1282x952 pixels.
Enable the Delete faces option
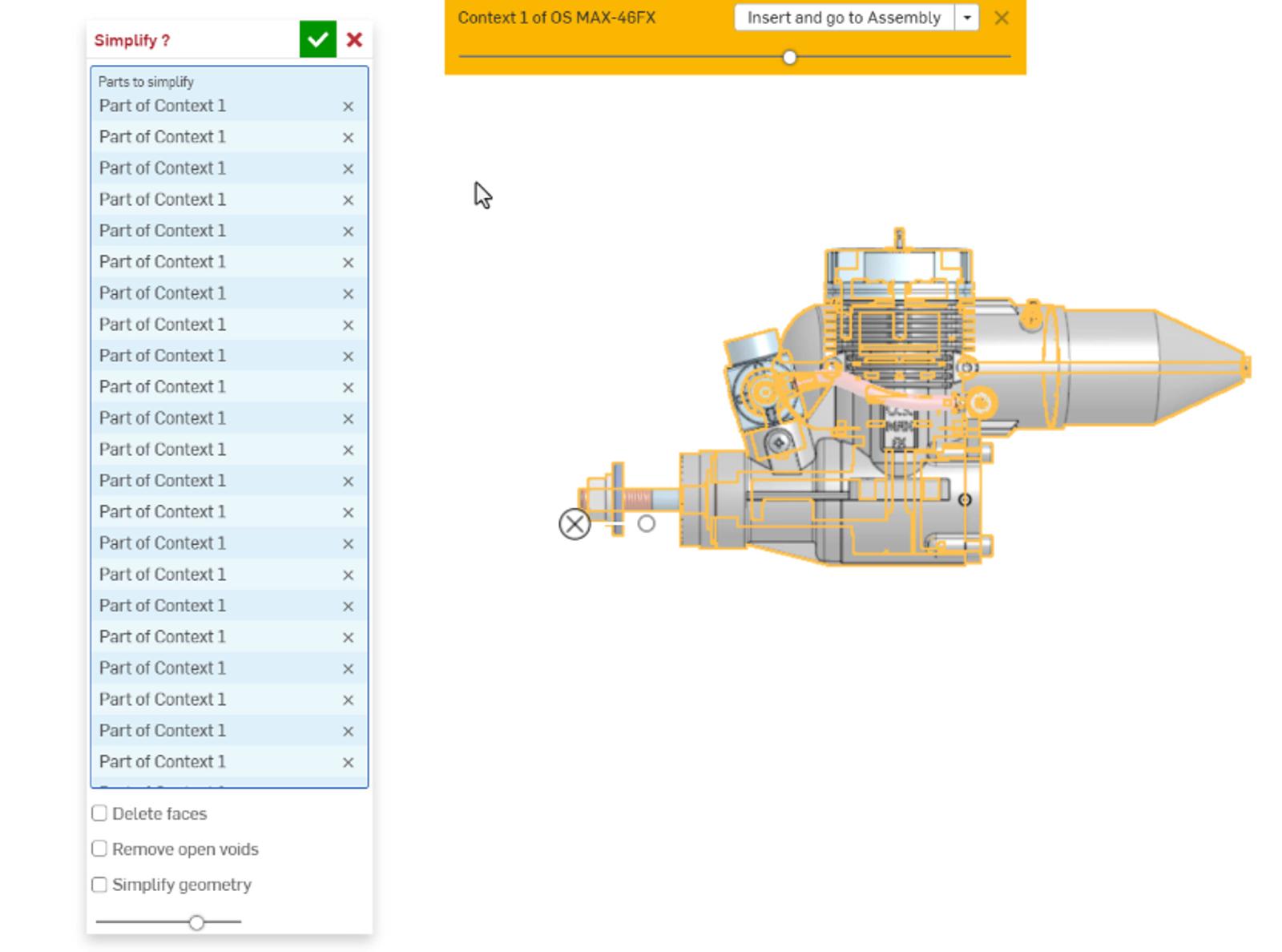[x=99, y=813]
